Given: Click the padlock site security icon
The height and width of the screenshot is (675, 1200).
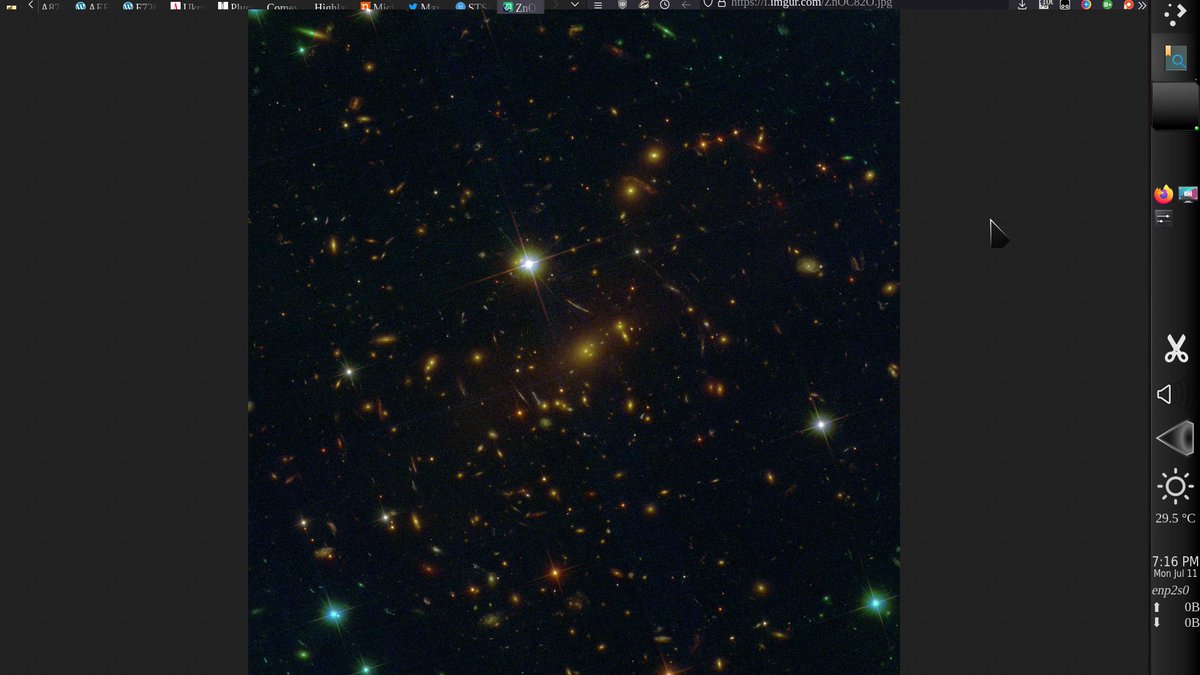Looking at the screenshot, I should tap(721, 4).
